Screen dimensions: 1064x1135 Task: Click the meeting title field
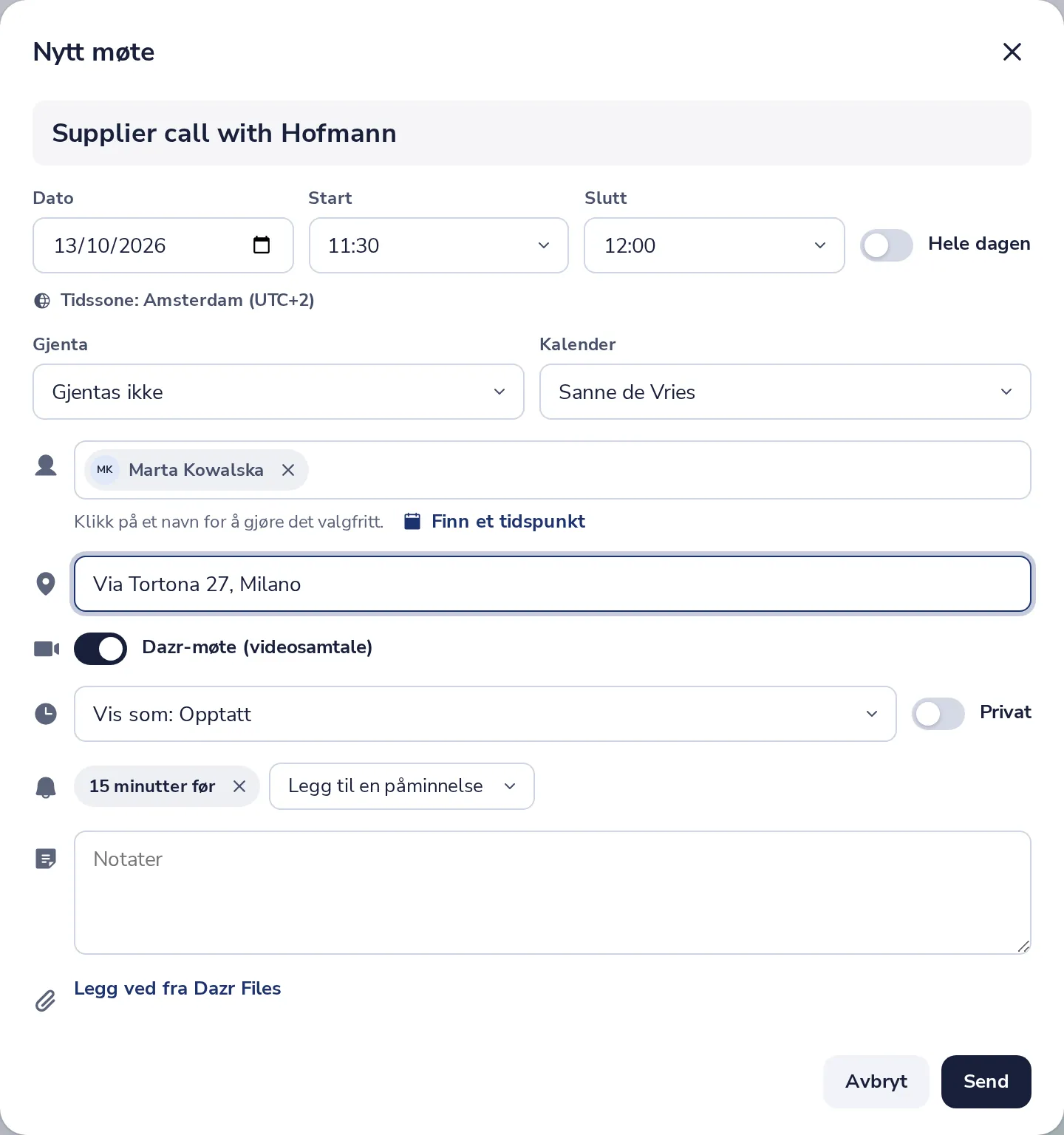pyautogui.click(x=532, y=133)
